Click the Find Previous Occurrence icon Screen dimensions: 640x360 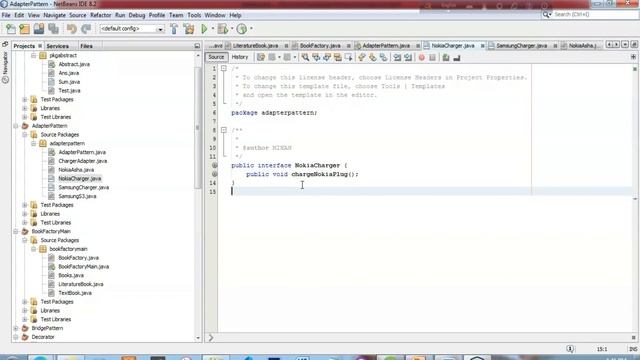pyautogui.click(x=316, y=58)
